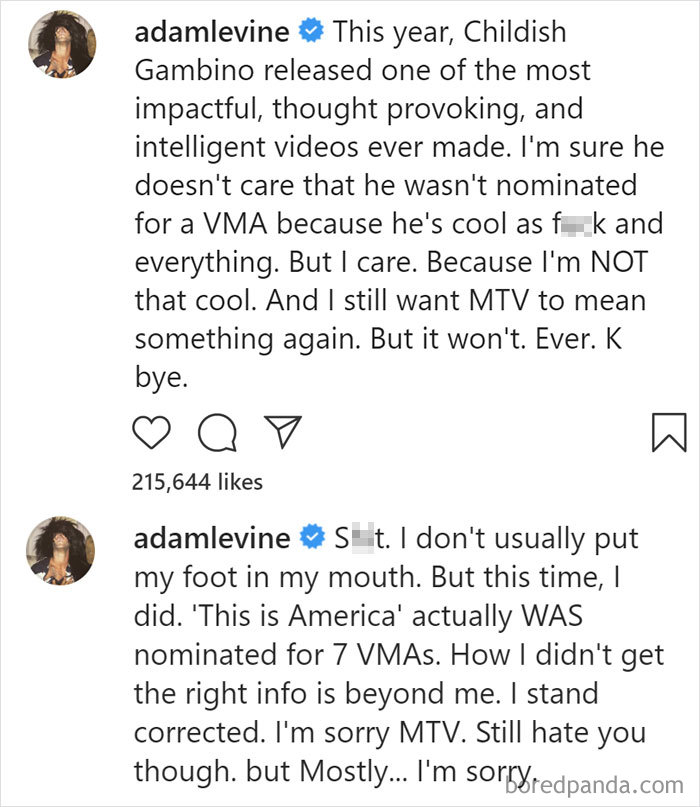
Task: Open comments via the speech bubble icon
Action: [x=218, y=432]
